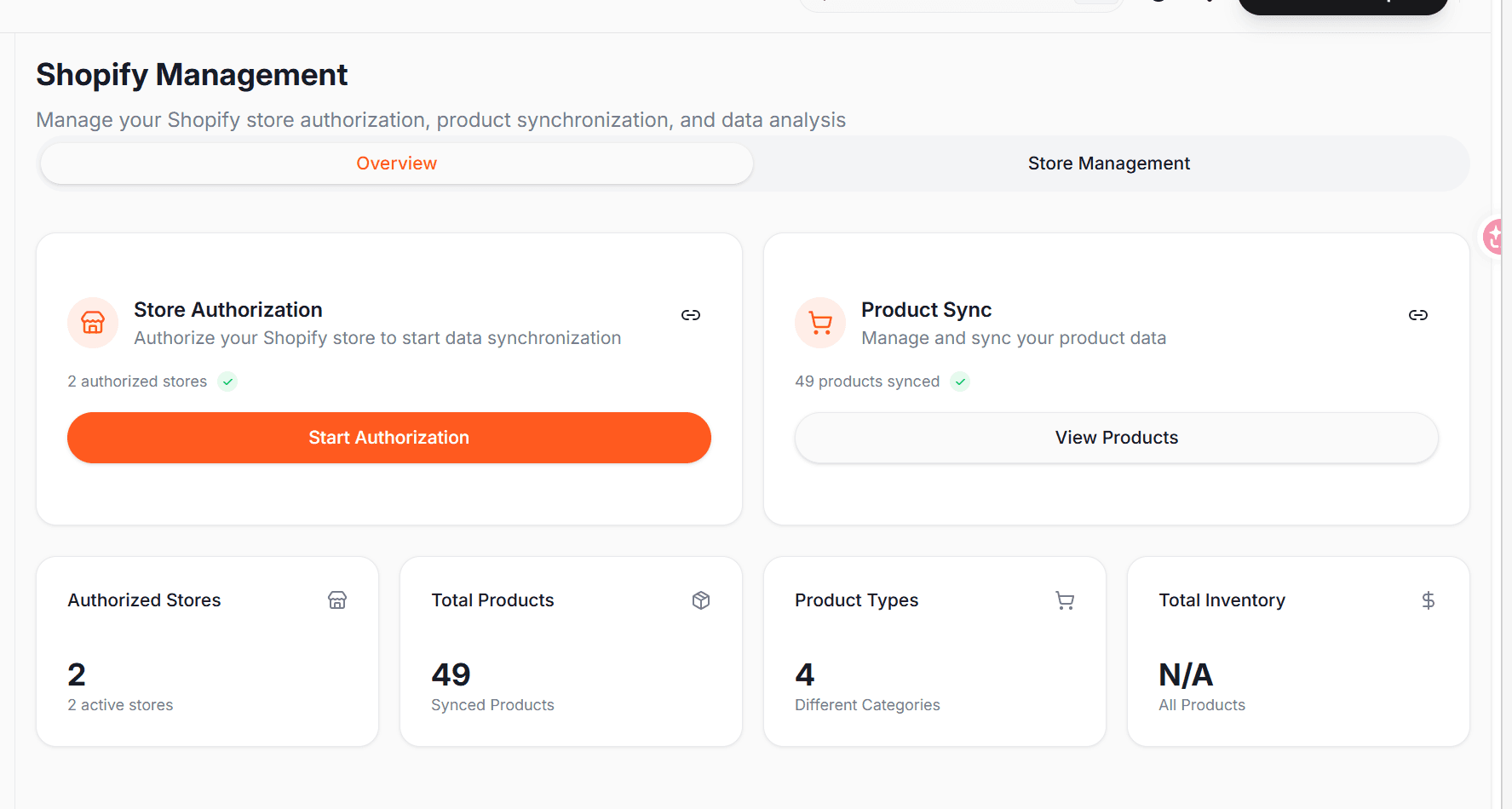Click the Store Authorization card title

pyautogui.click(x=228, y=310)
